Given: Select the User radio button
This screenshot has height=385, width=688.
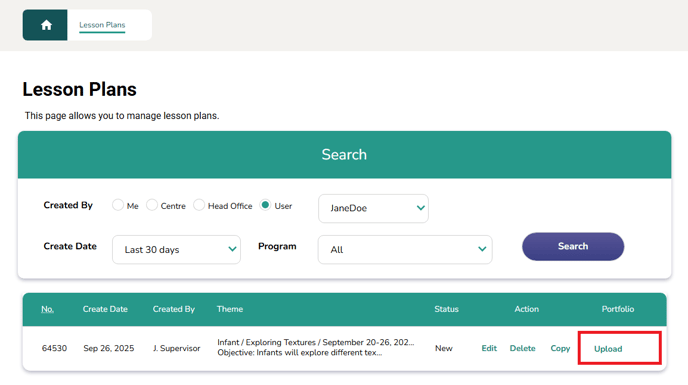Looking at the screenshot, I should pyautogui.click(x=265, y=205).
